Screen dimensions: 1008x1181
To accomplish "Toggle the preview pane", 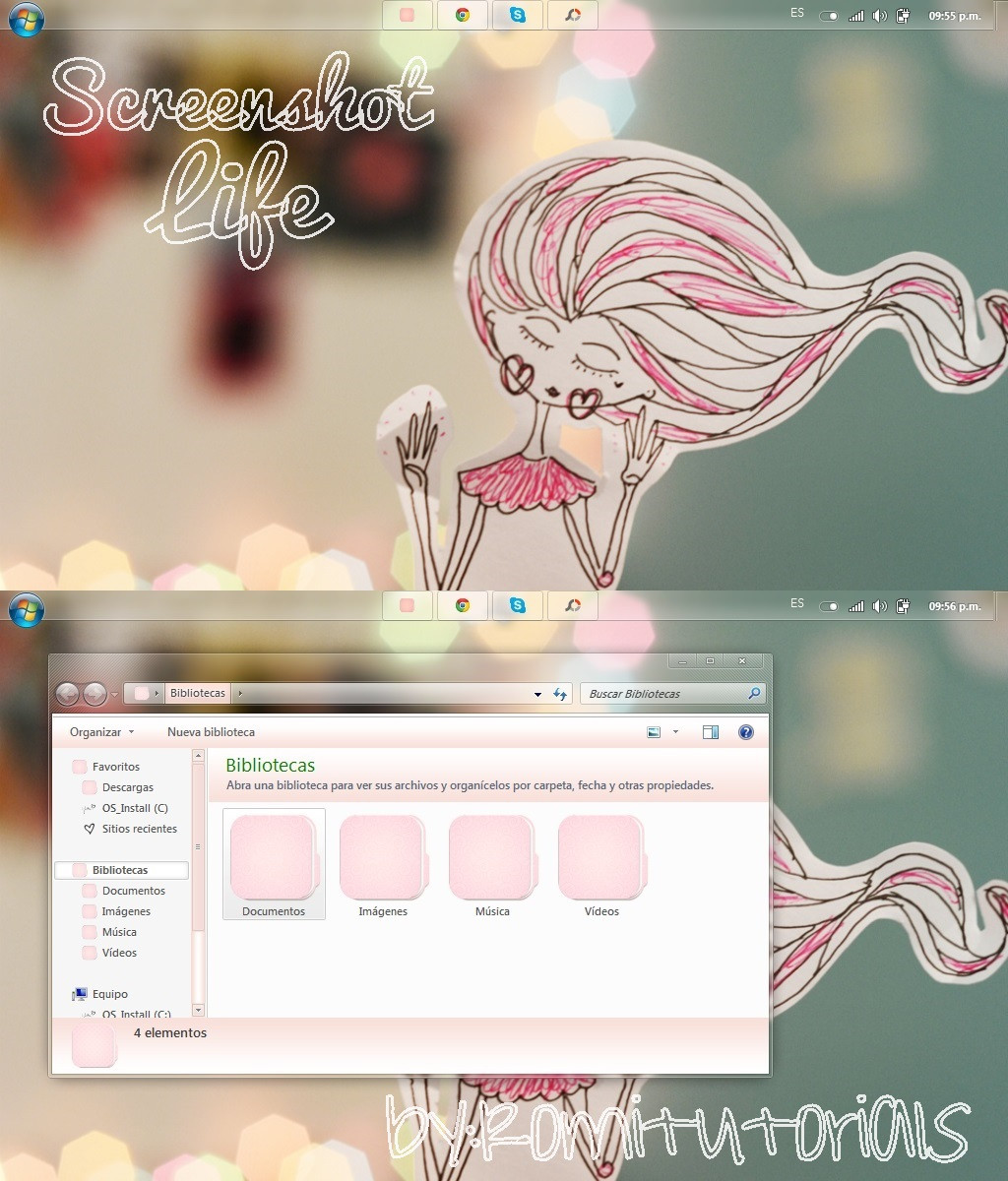I will tap(711, 732).
